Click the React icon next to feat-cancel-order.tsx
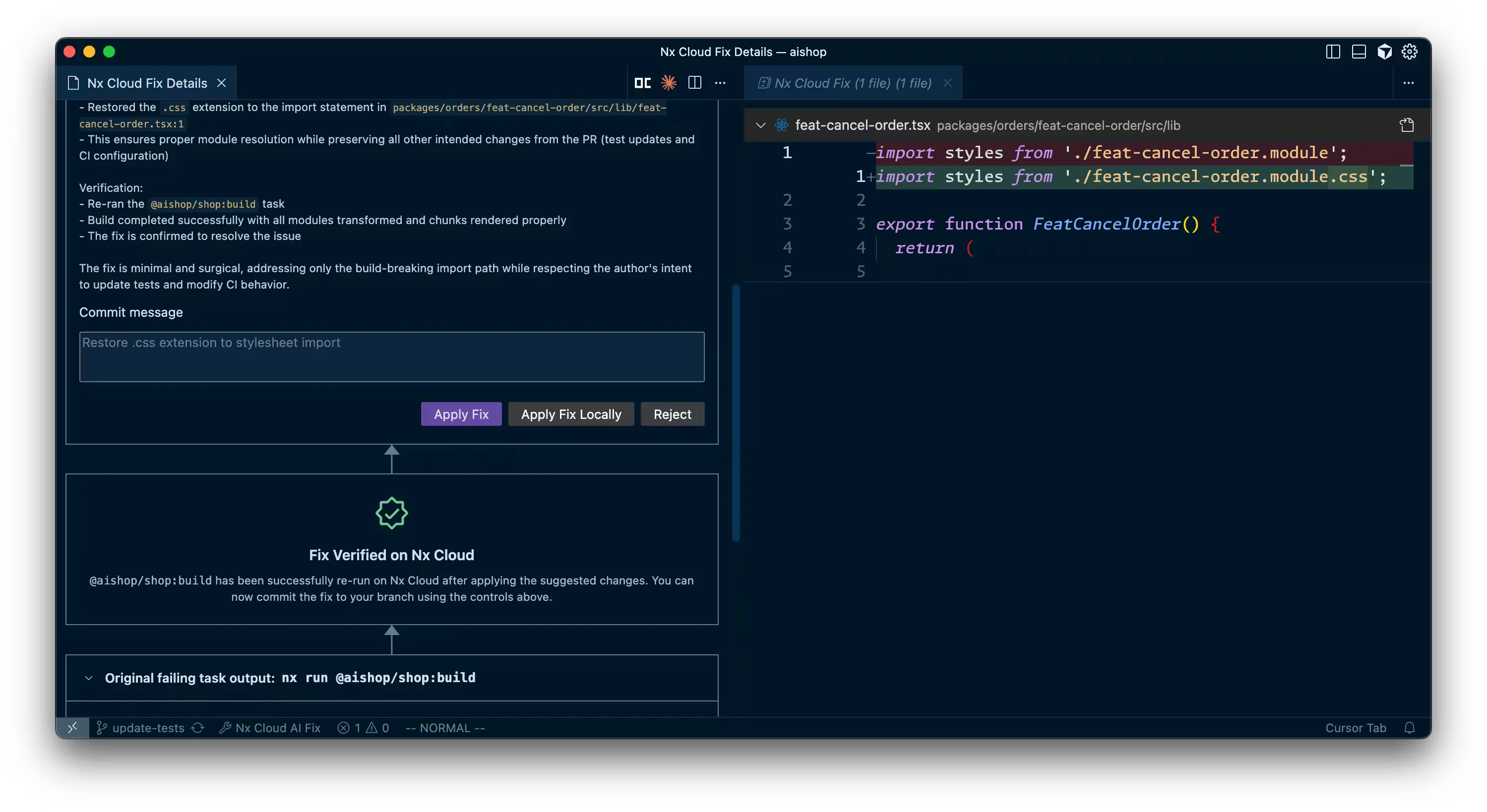1487x812 pixels. 780,124
